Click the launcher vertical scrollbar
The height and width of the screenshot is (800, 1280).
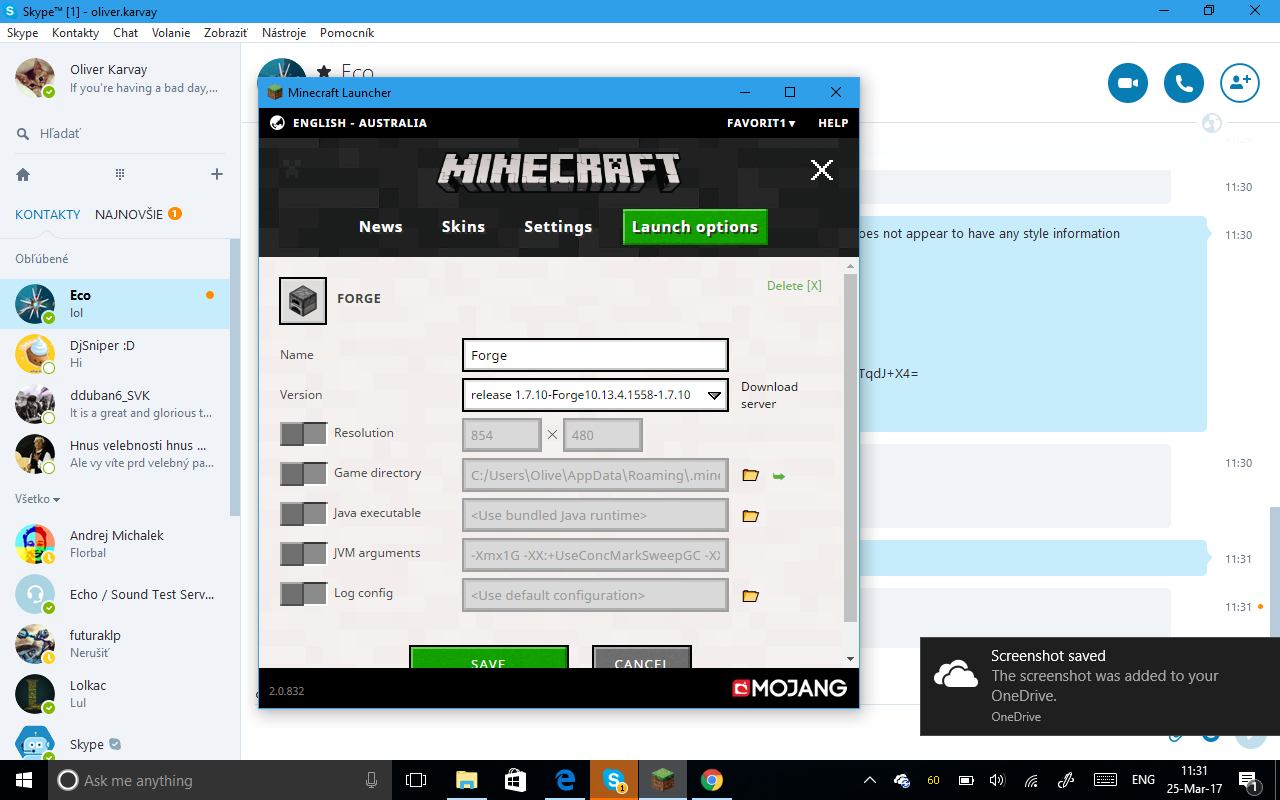[x=851, y=447]
